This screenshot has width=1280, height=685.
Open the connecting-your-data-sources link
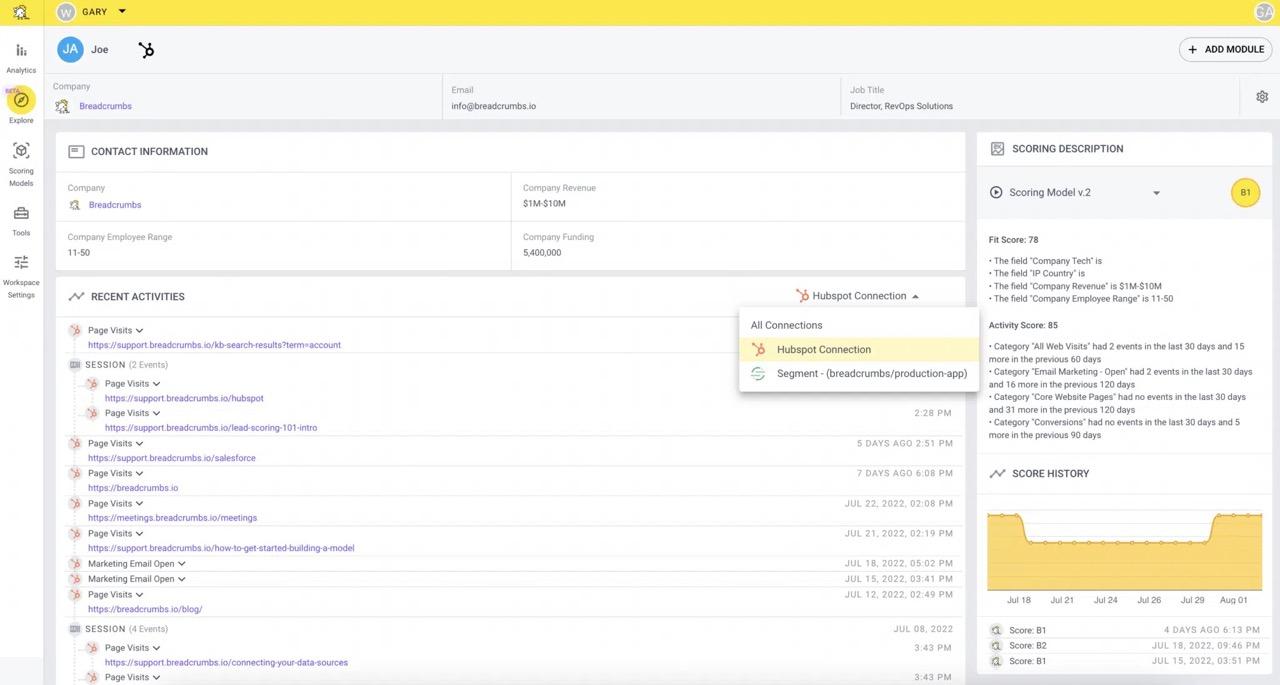(x=226, y=662)
